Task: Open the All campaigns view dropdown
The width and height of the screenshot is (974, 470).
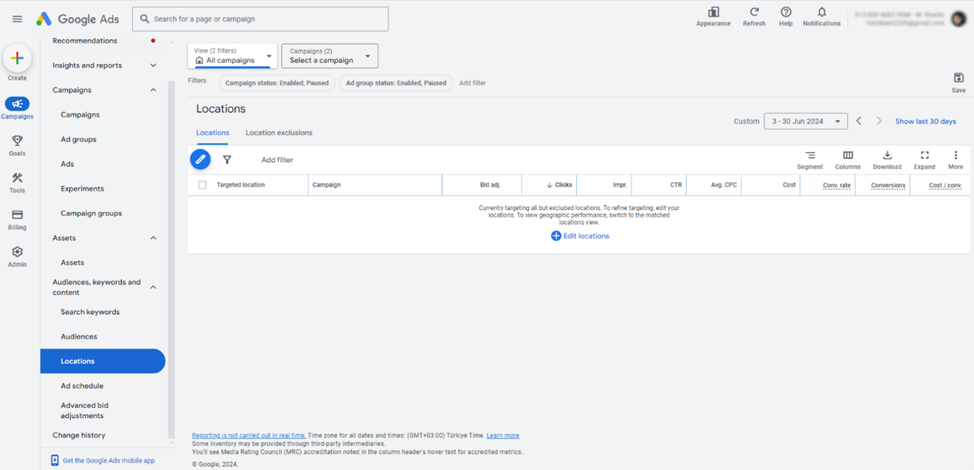Action: click(233, 56)
